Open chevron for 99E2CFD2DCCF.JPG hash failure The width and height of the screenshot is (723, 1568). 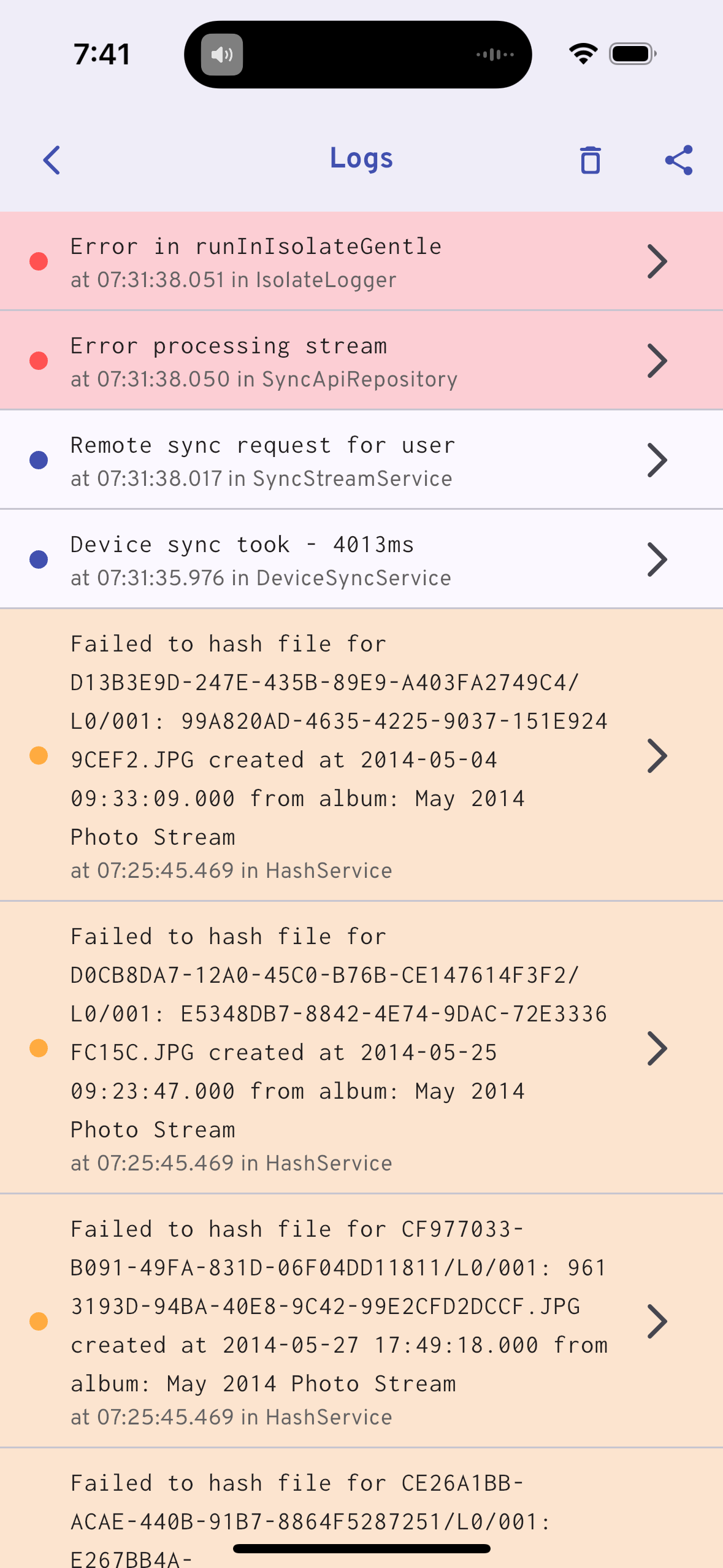[x=657, y=1321]
